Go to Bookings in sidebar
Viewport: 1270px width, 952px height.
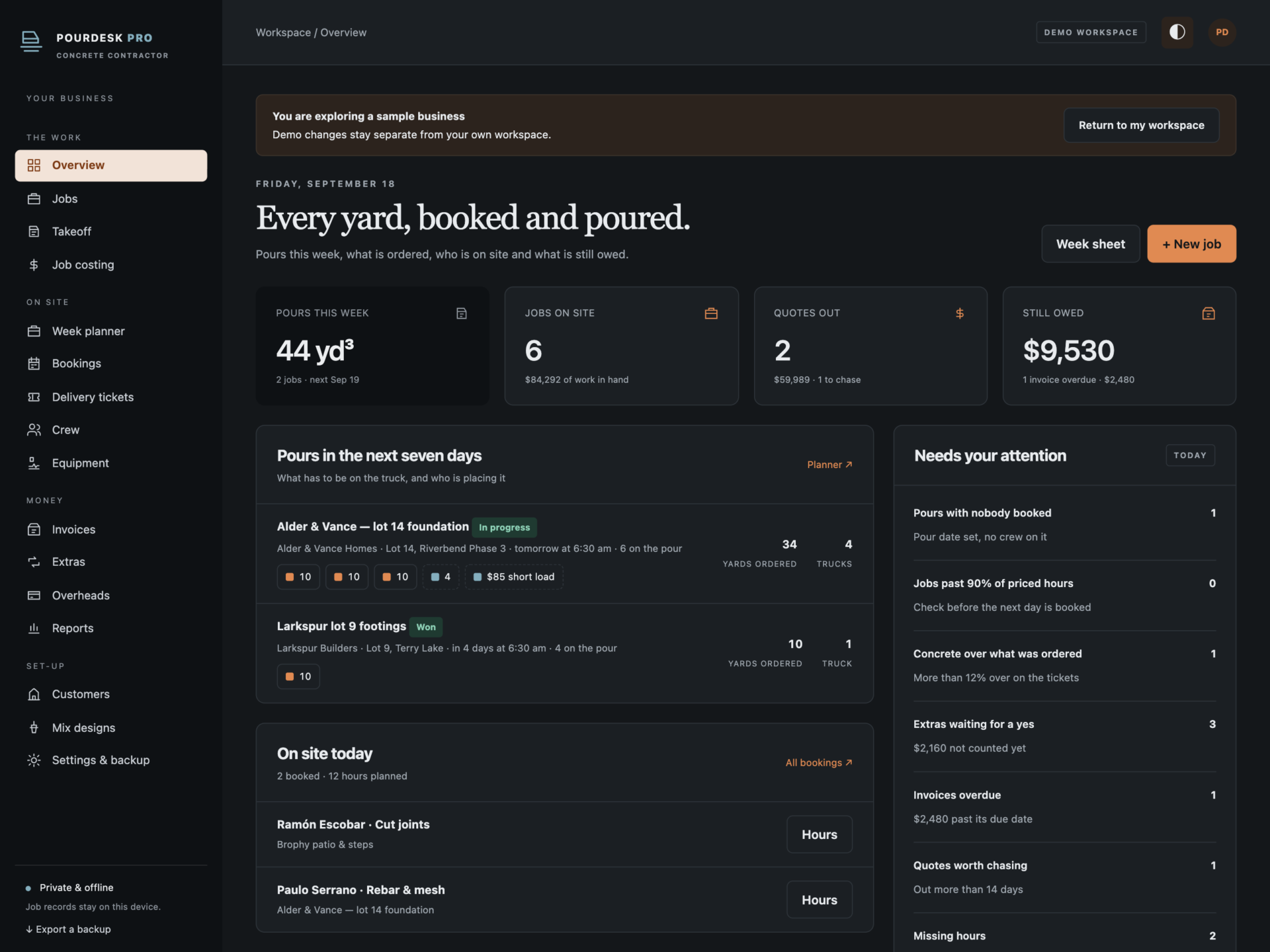(x=111, y=364)
